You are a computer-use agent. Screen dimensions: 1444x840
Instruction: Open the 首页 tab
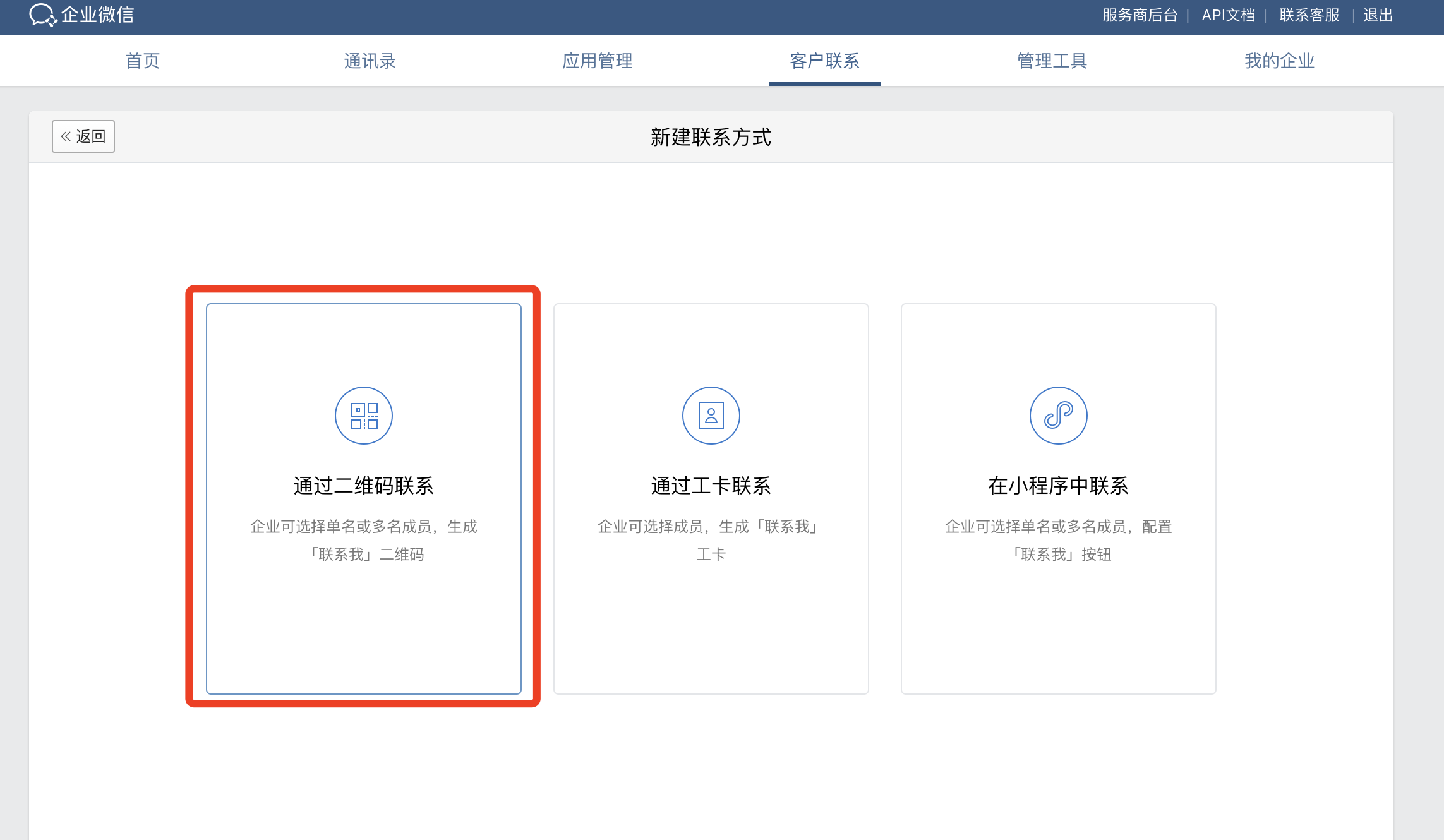[x=143, y=61]
